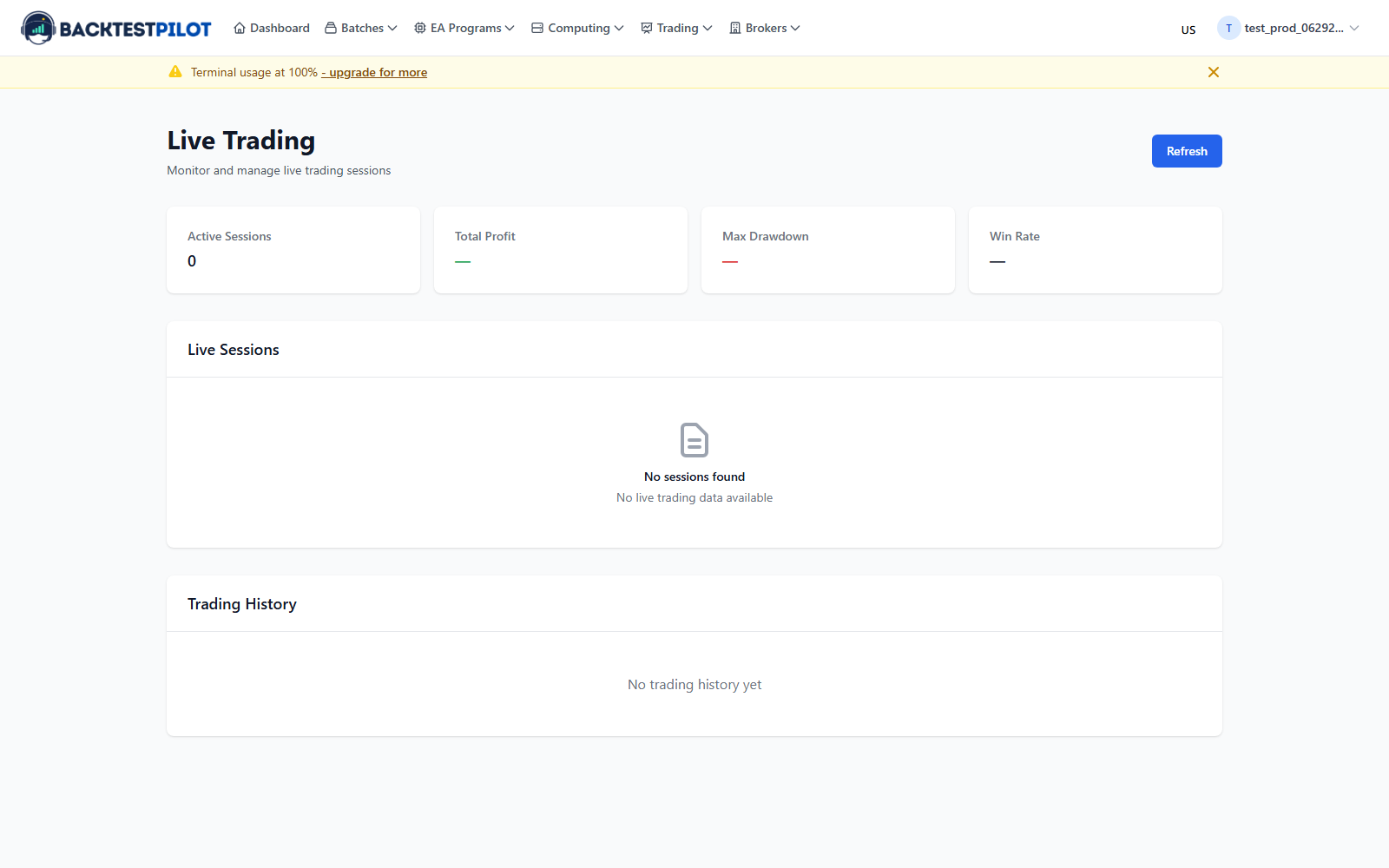Viewport: 1389px width, 868px height.
Task: Click the No sessions found message
Action: pos(694,477)
